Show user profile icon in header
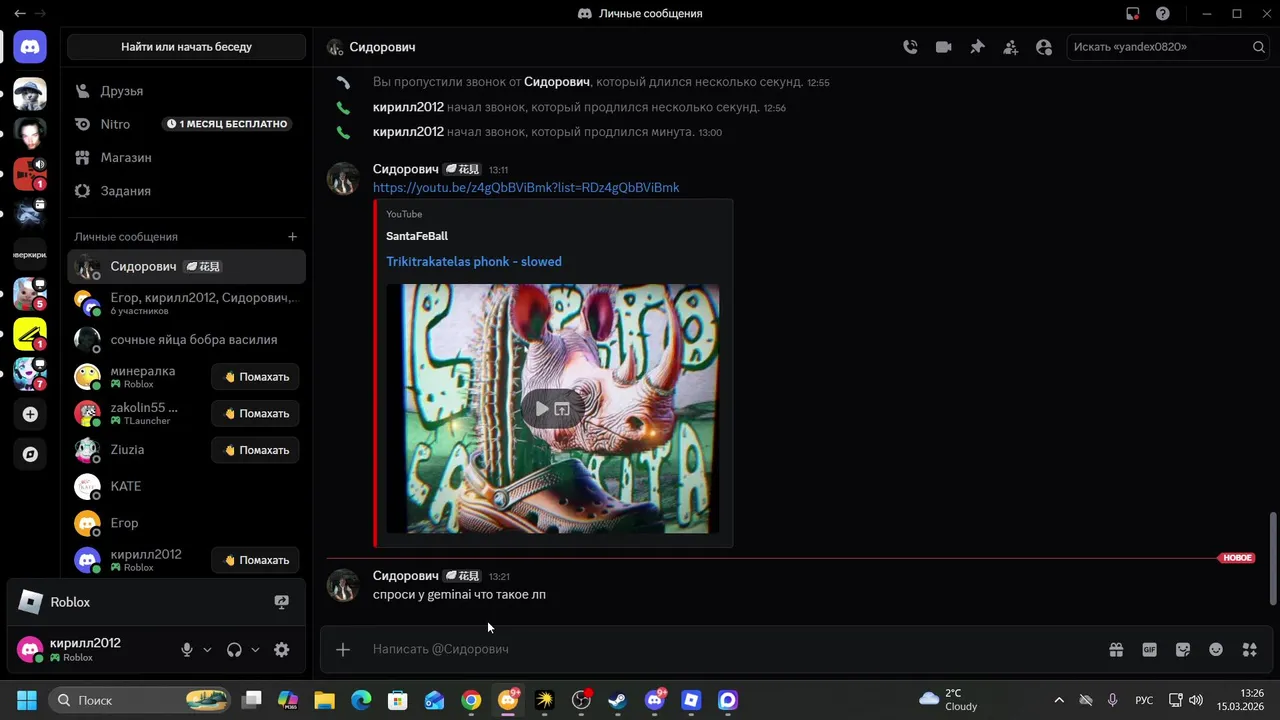The height and width of the screenshot is (720, 1280). (x=1044, y=47)
